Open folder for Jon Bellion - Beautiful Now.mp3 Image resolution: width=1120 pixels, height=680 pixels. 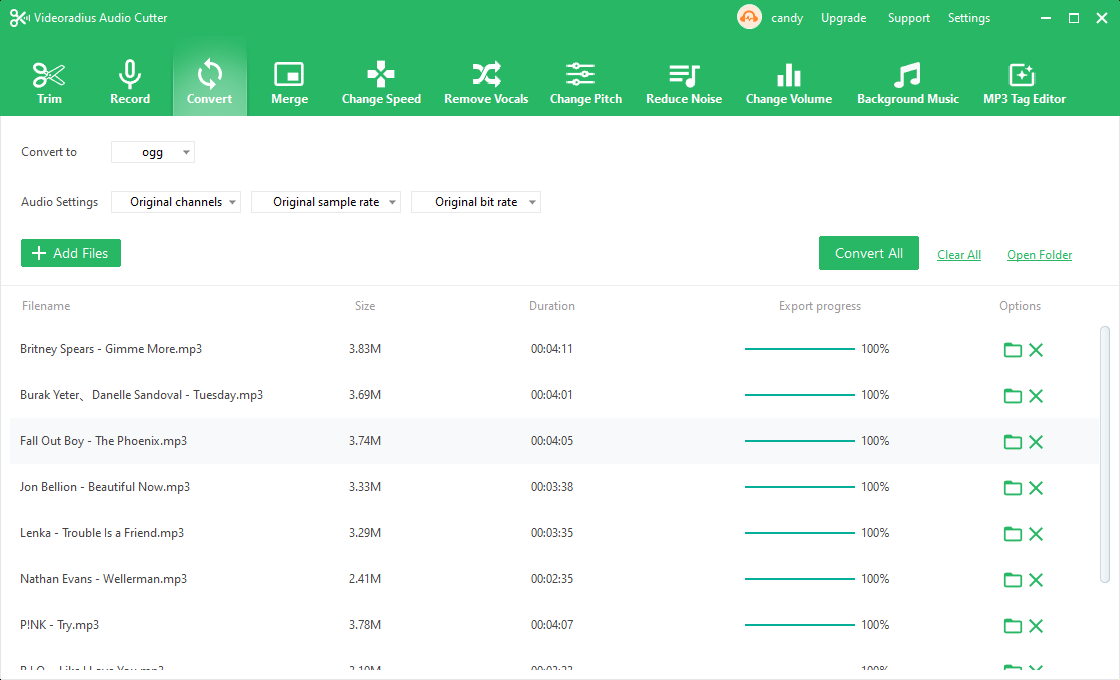click(x=1013, y=488)
